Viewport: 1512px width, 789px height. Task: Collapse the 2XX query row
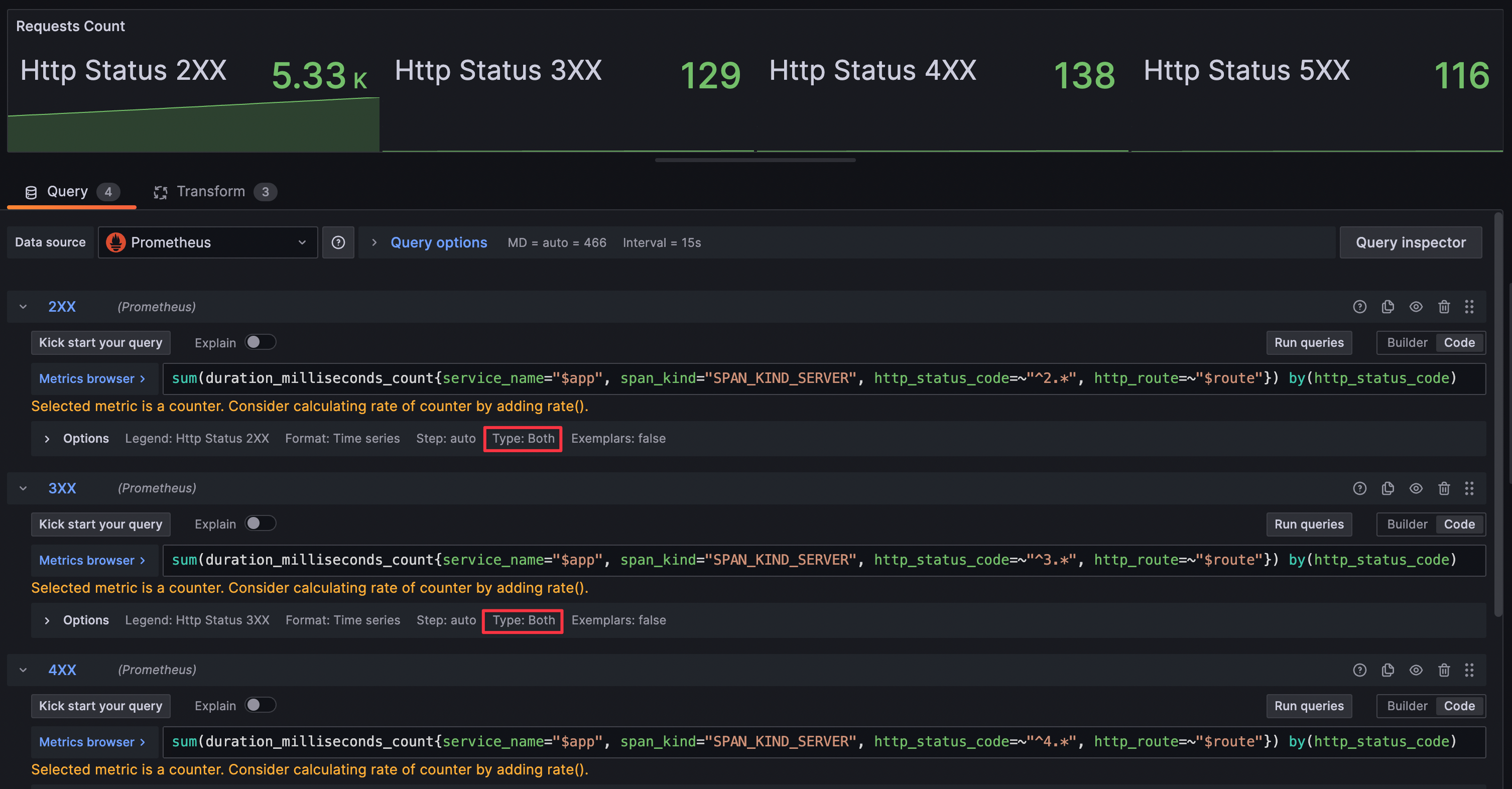(23, 307)
